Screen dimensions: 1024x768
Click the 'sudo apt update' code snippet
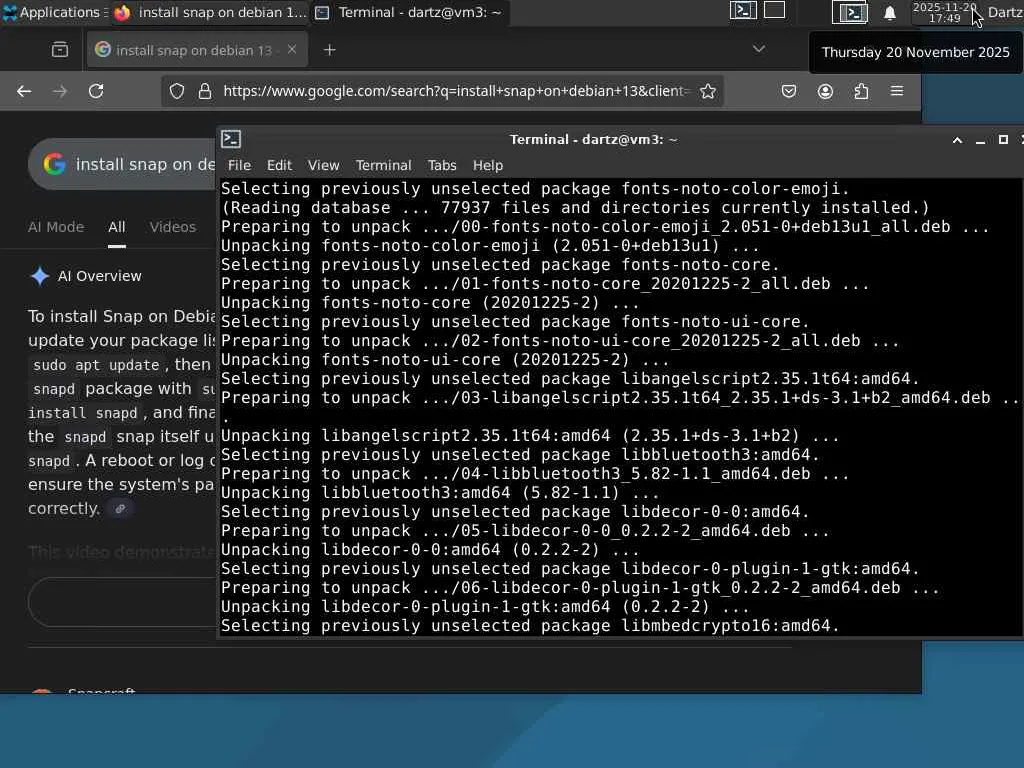click(x=96, y=365)
